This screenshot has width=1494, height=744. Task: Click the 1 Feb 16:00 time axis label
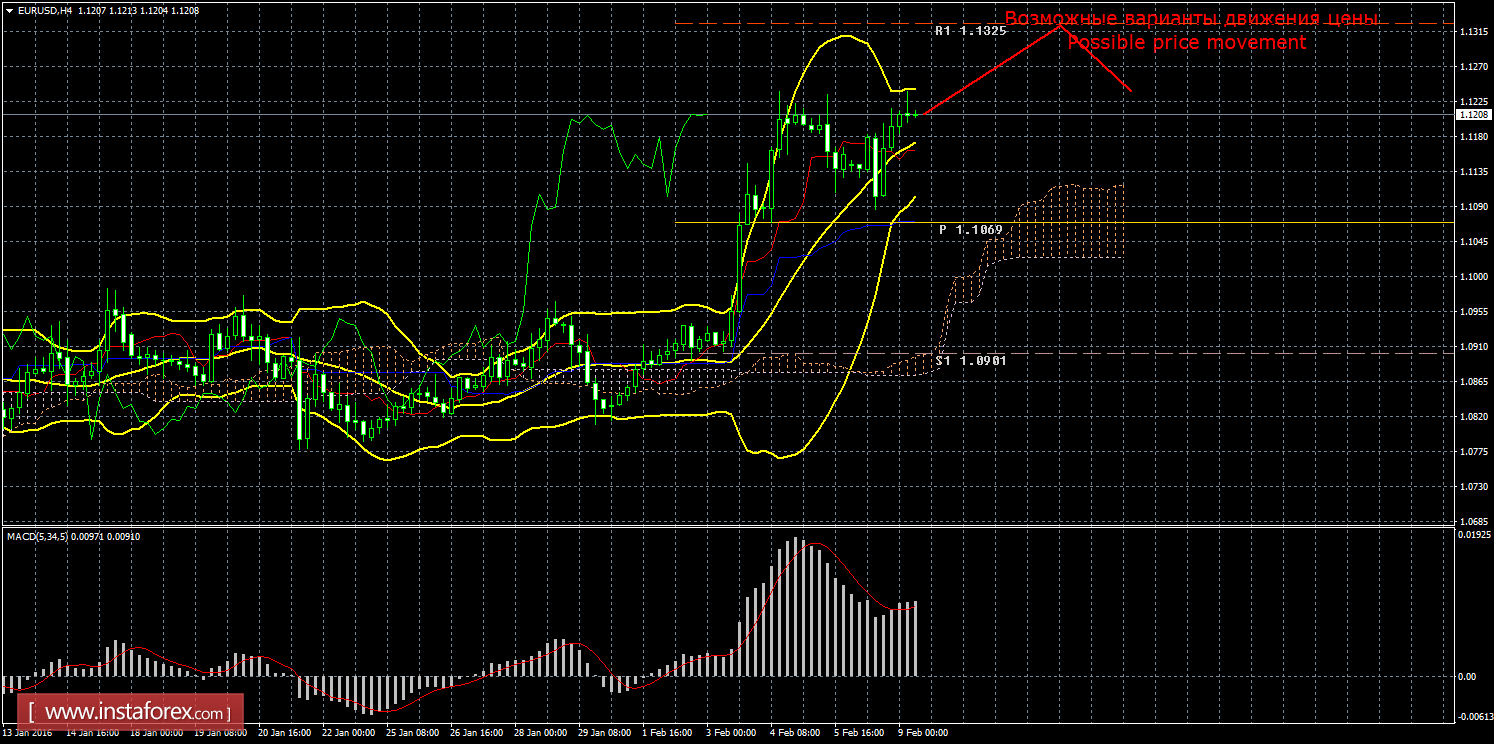[x=666, y=733]
